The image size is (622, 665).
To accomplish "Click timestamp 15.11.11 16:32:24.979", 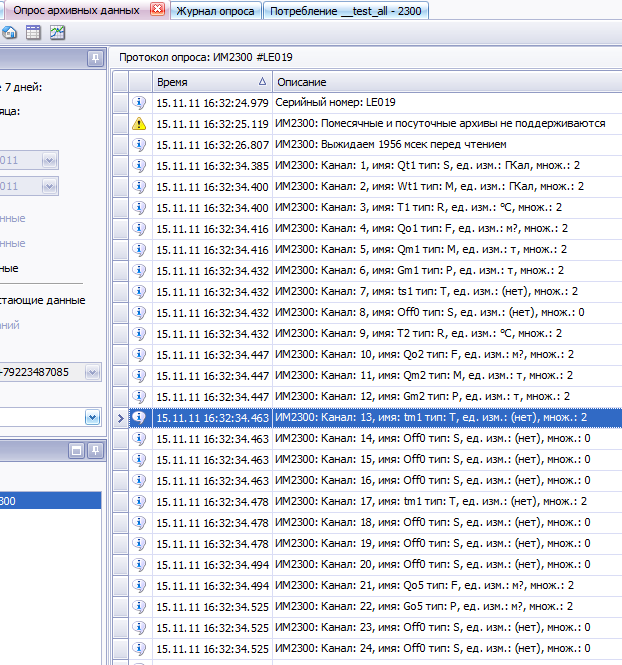I will click(x=212, y=103).
